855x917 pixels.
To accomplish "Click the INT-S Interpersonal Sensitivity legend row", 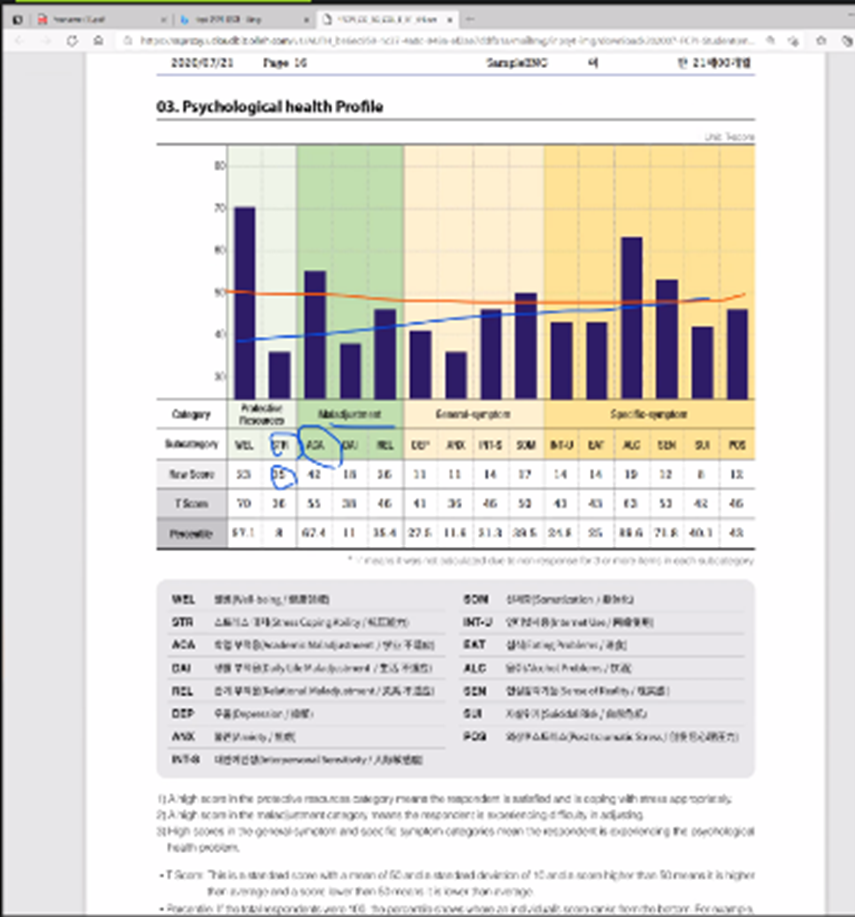I will 308,760.
